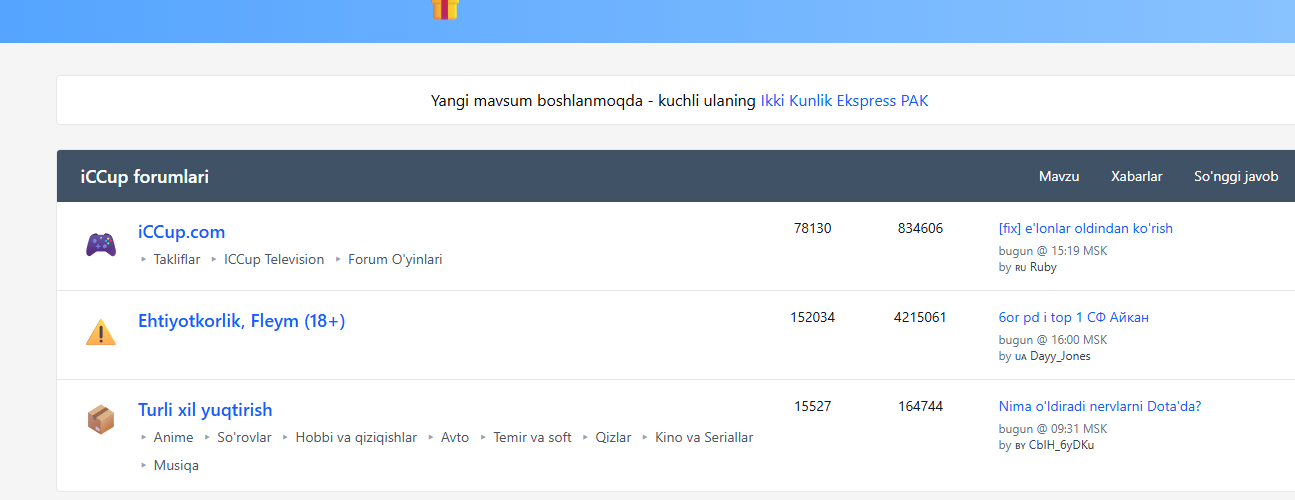Image resolution: width=1295 pixels, height=500 pixels.
Task: Open Temir va soft subforum
Action: [x=532, y=437]
